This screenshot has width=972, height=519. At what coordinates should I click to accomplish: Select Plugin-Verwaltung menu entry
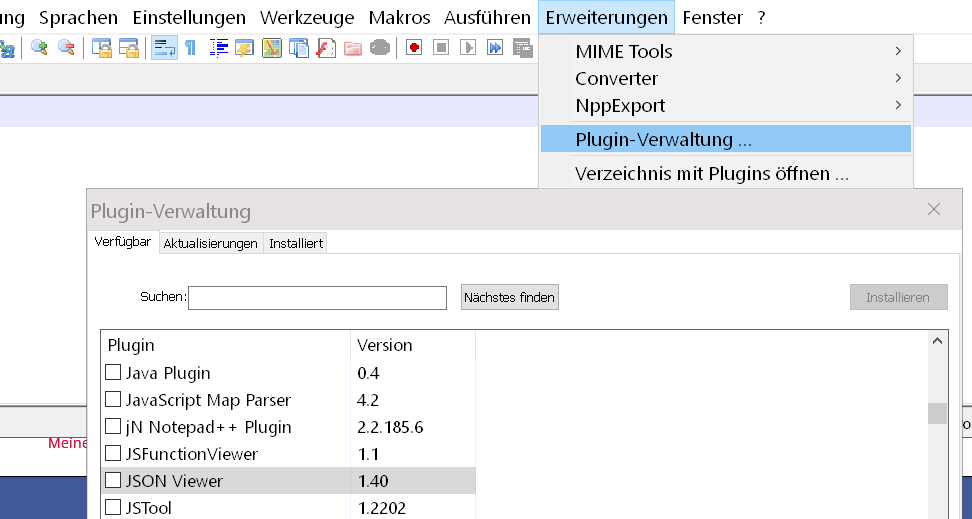(x=726, y=139)
